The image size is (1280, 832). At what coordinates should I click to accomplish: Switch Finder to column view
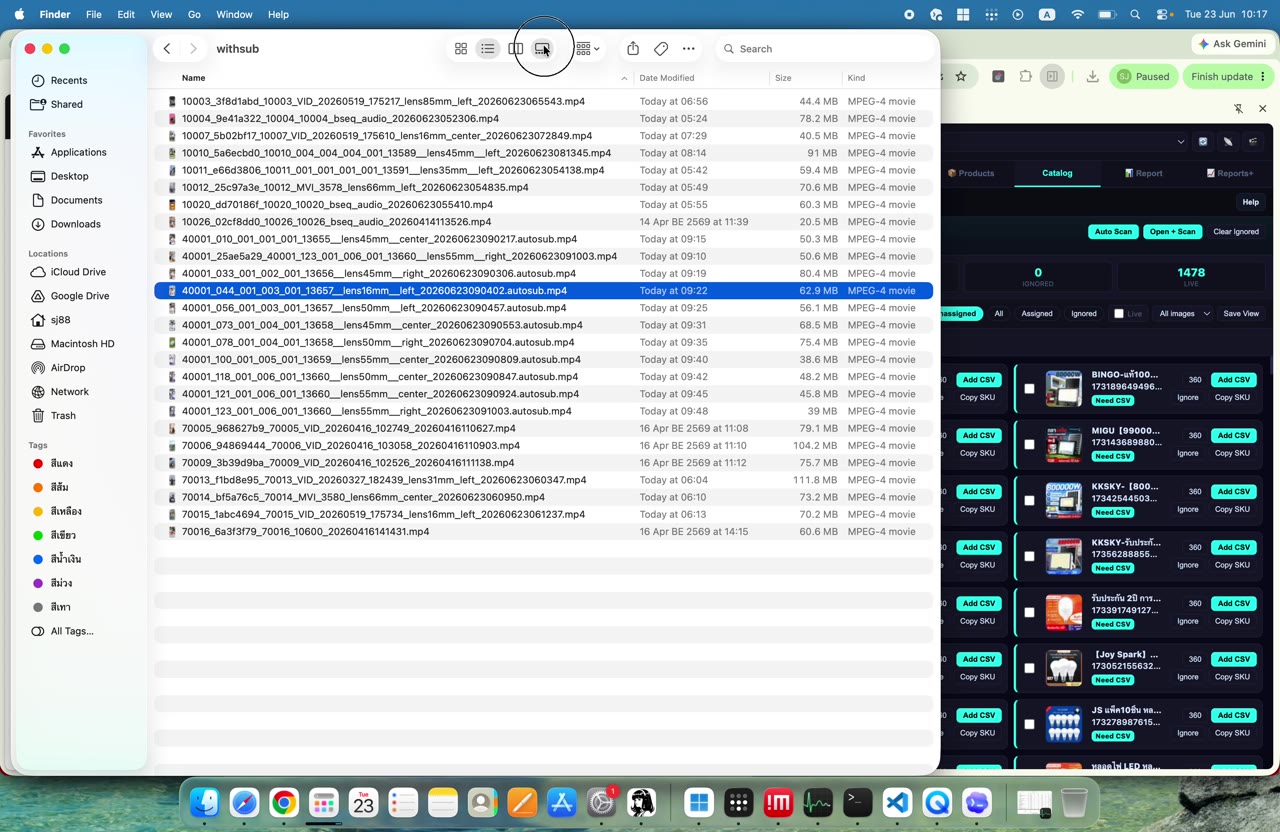515,48
